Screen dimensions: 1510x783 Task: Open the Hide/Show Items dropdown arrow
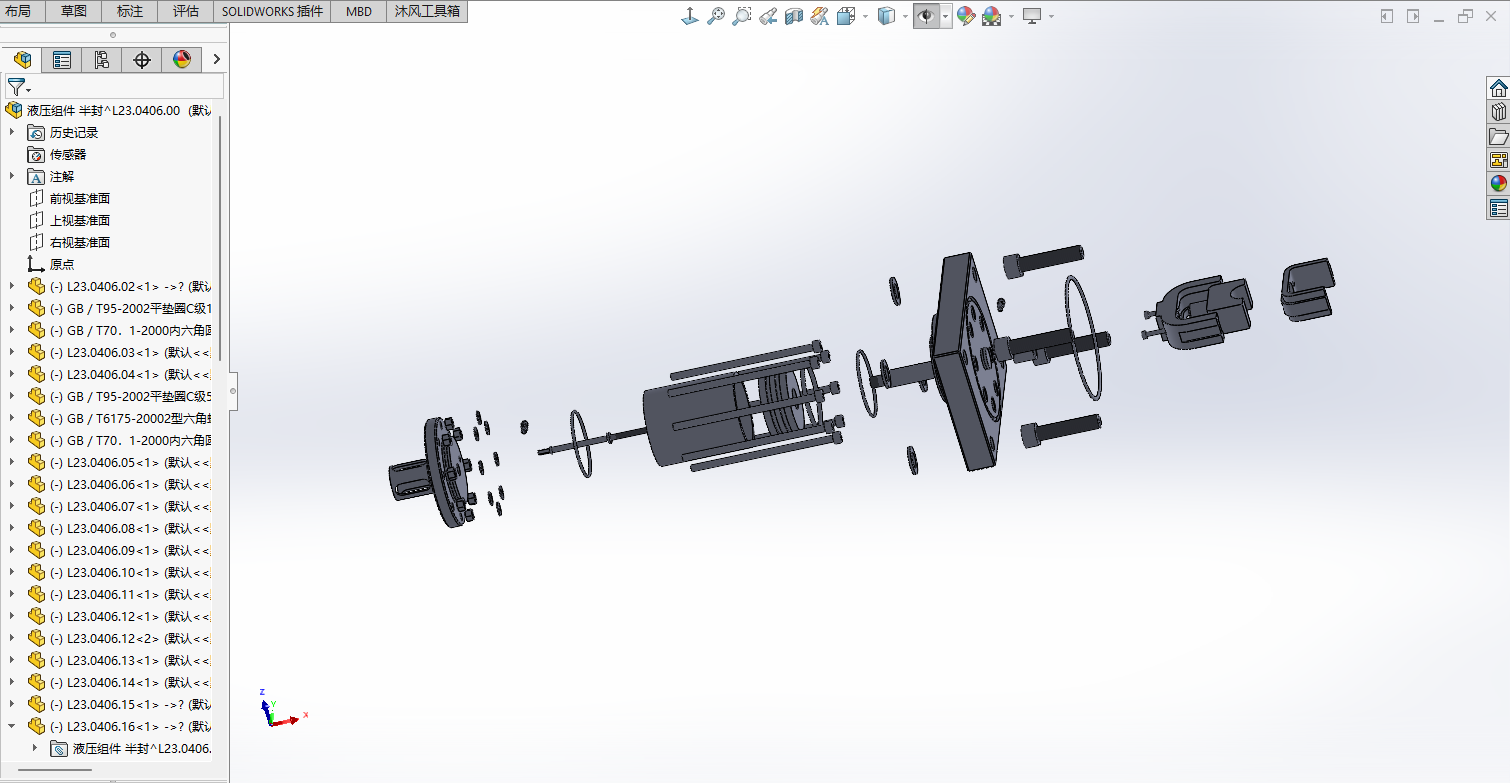(946, 16)
